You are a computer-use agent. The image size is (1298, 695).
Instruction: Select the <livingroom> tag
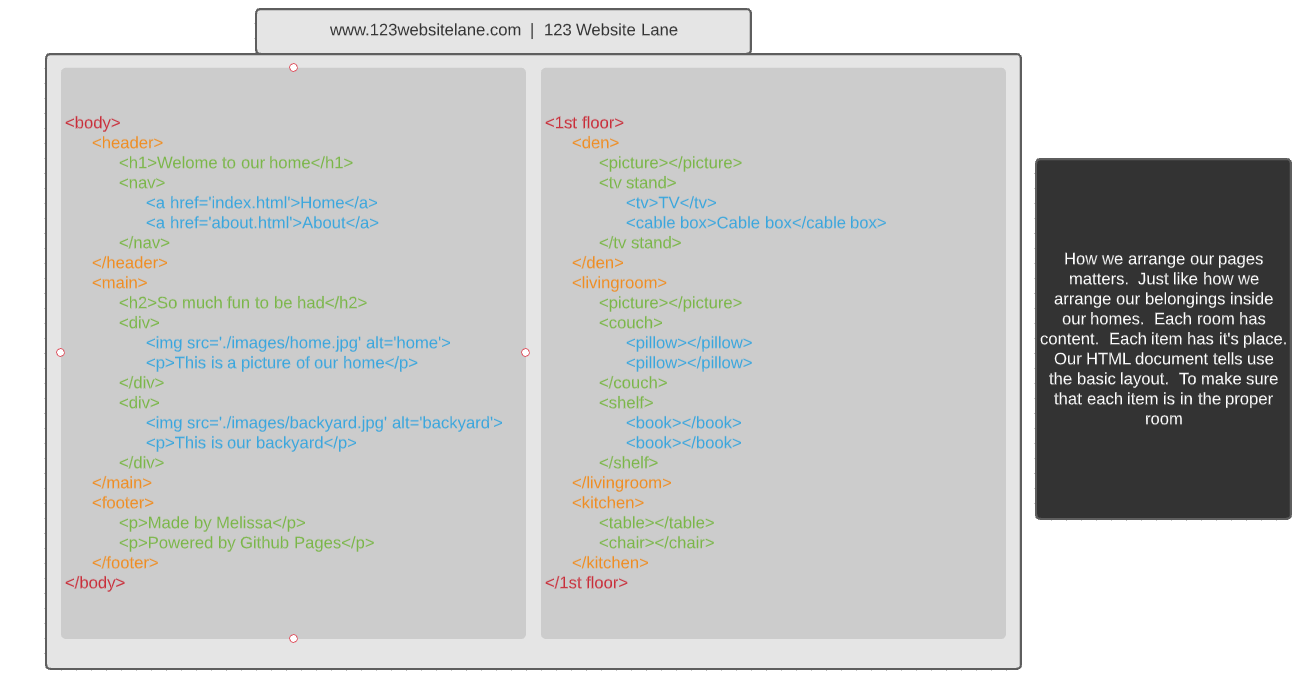pyautogui.click(x=619, y=282)
